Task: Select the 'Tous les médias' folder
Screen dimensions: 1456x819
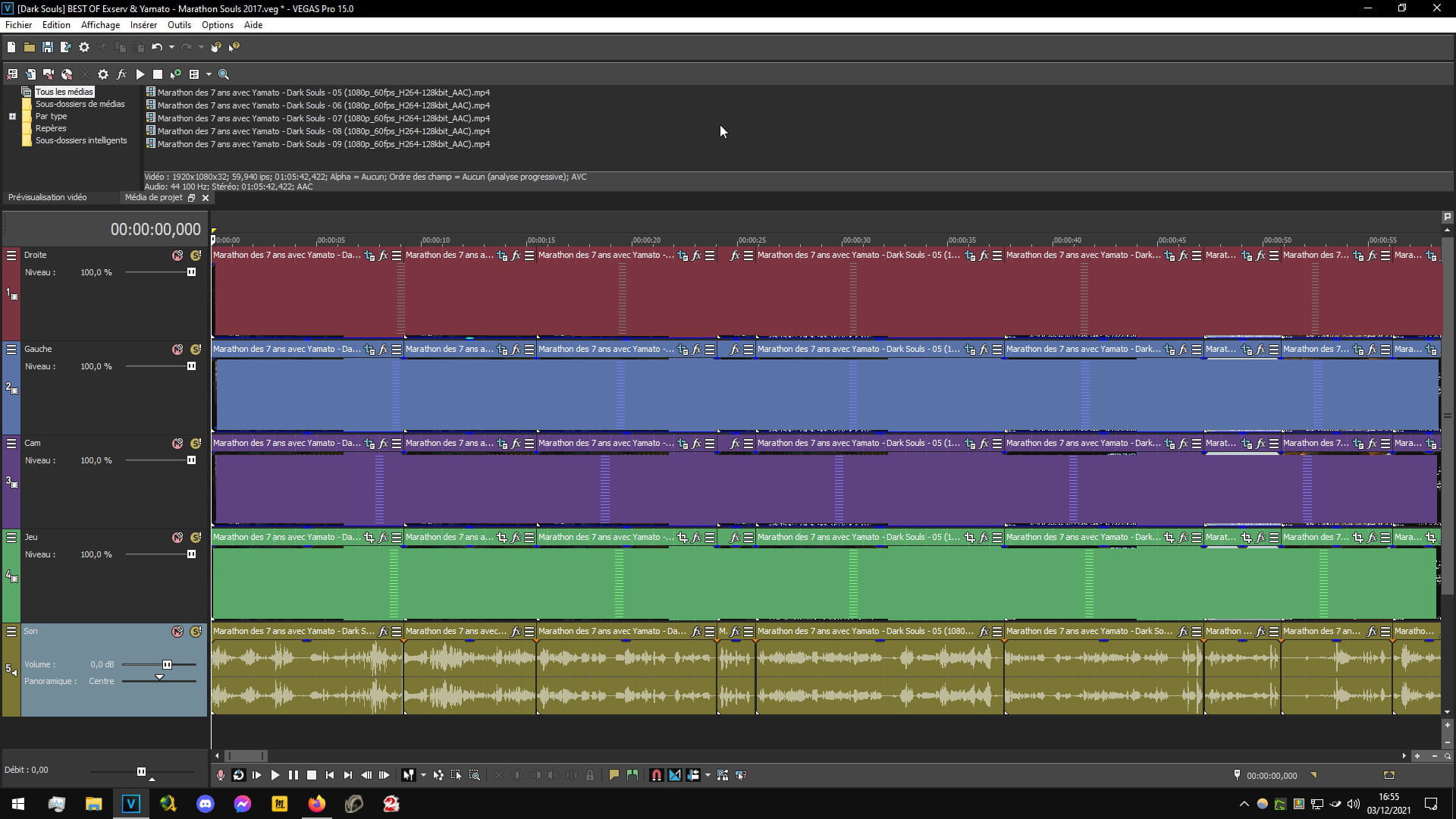Action: point(64,92)
